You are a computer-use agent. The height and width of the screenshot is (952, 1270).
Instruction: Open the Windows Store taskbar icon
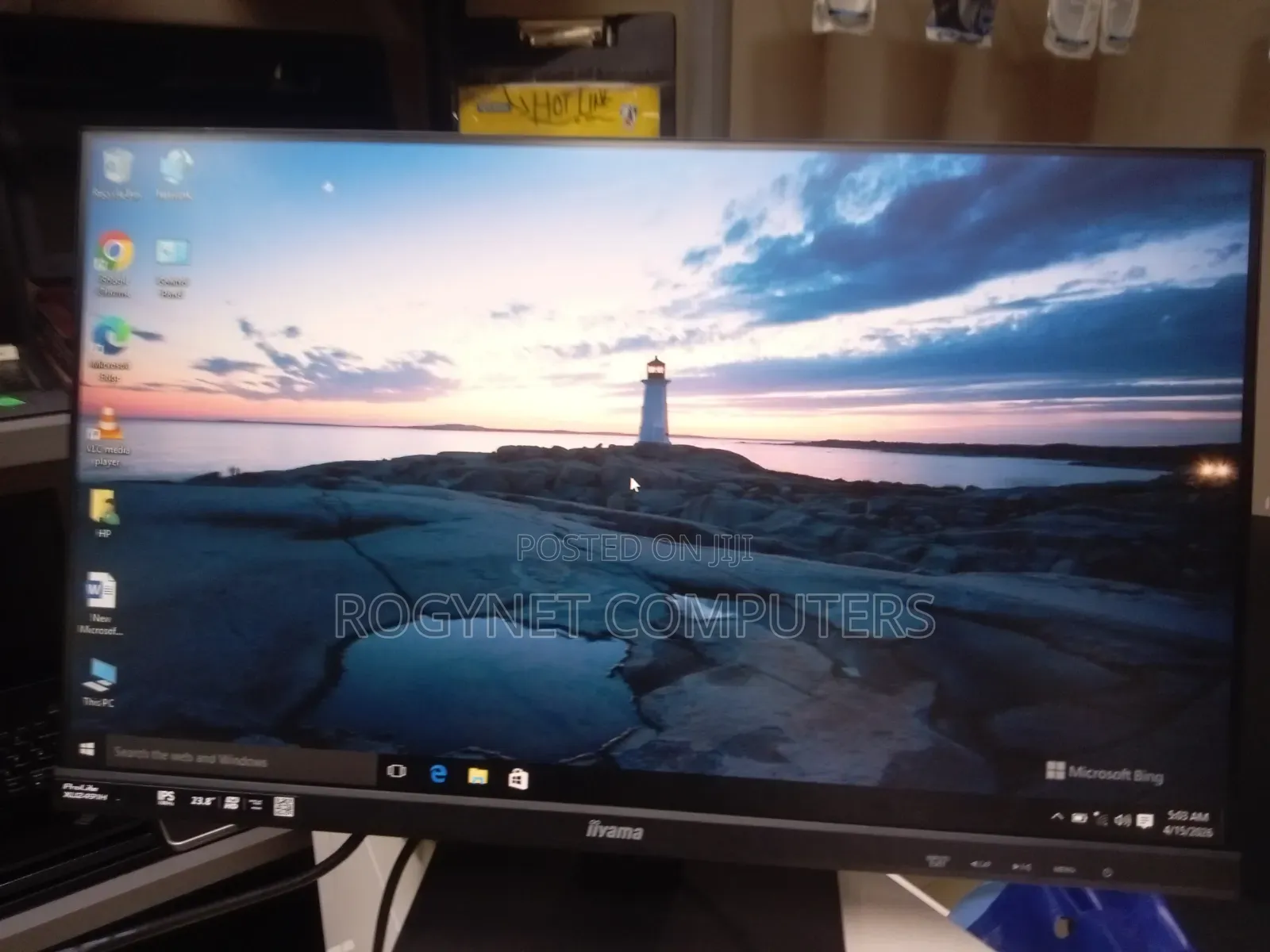pyautogui.click(x=518, y=779)
